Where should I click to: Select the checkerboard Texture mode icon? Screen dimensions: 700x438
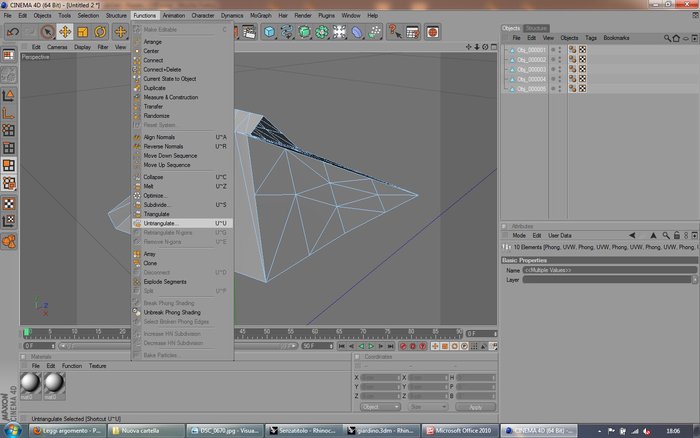coord(8,204)
